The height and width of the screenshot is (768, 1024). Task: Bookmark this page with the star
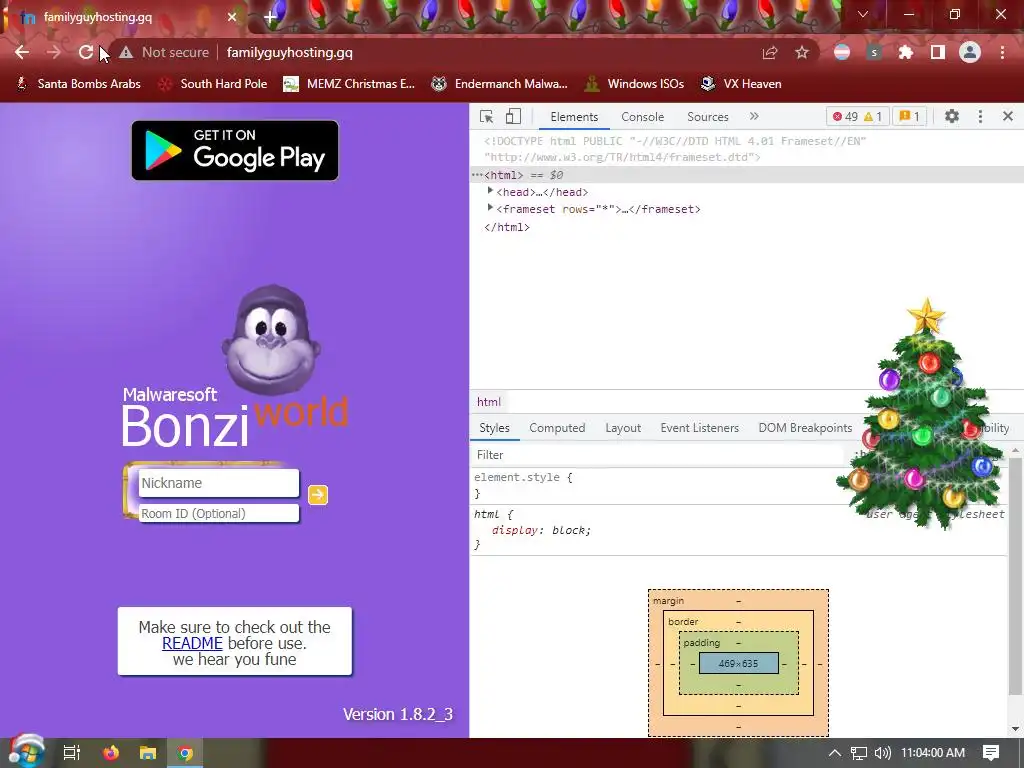802,52
